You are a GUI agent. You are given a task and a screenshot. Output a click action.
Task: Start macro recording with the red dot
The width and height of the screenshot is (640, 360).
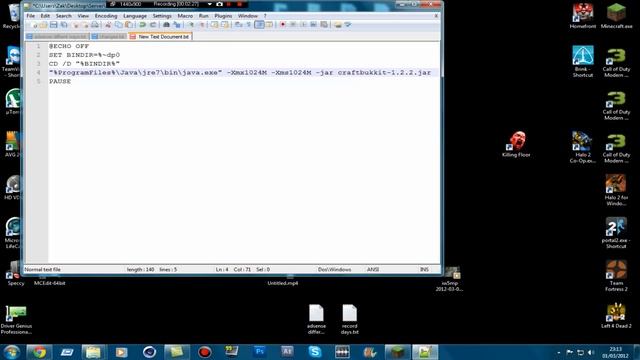pyautogui.click(x=283, y=25)
